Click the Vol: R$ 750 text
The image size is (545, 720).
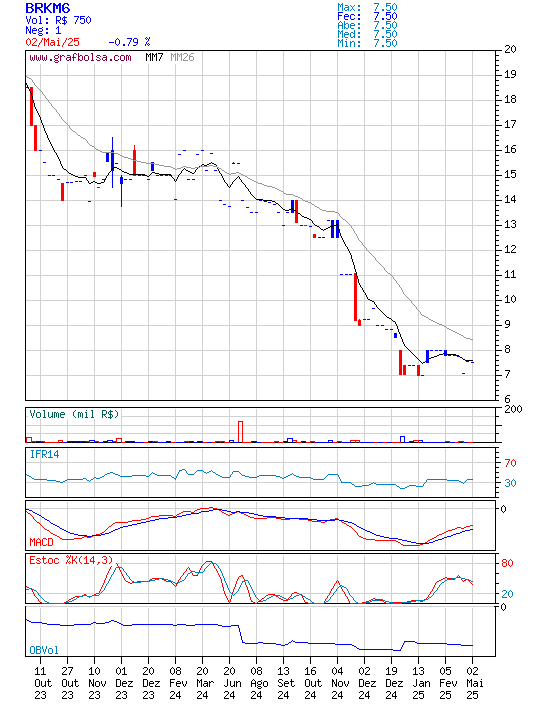click(x=58, y=20)
